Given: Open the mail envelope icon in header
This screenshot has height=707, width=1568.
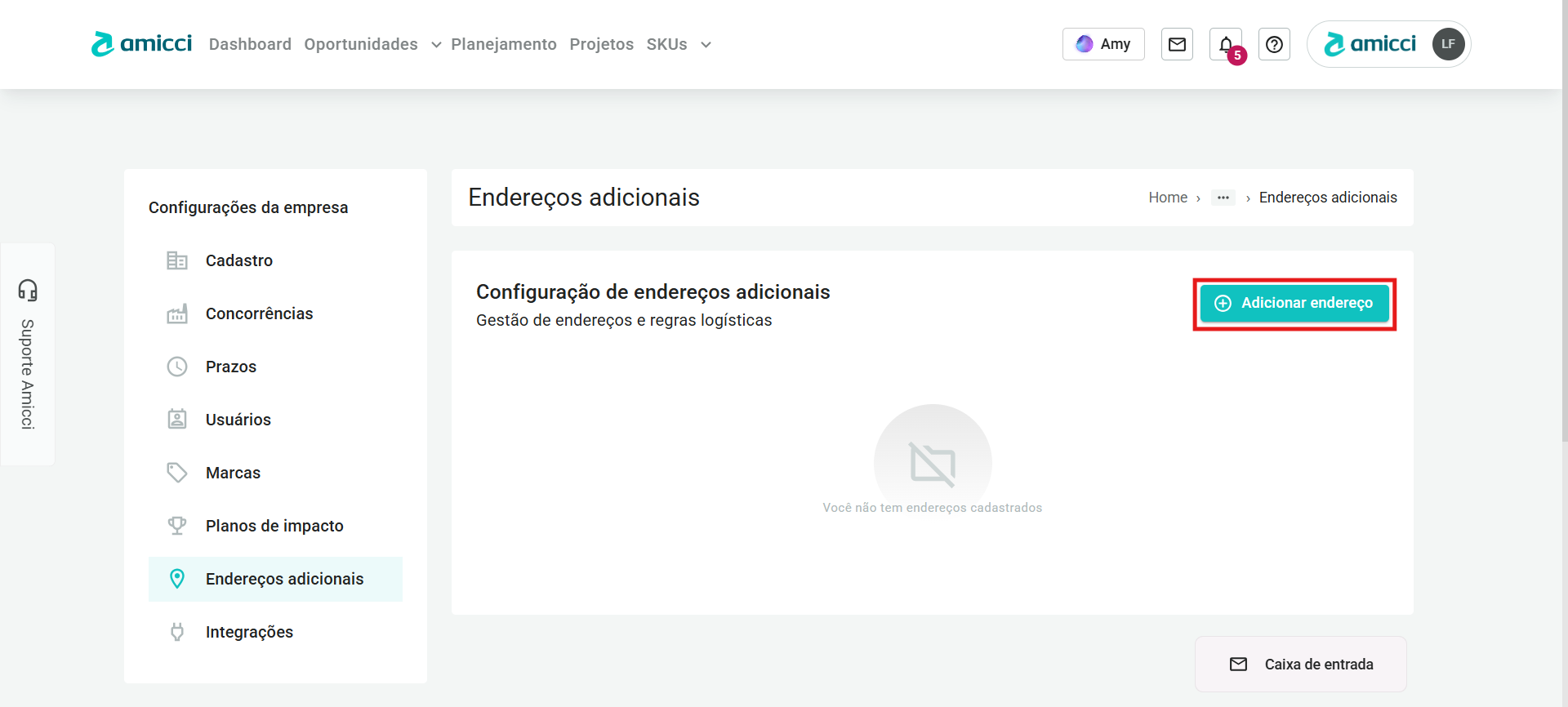Looking at the screenshot, I should pos(1177,44).
